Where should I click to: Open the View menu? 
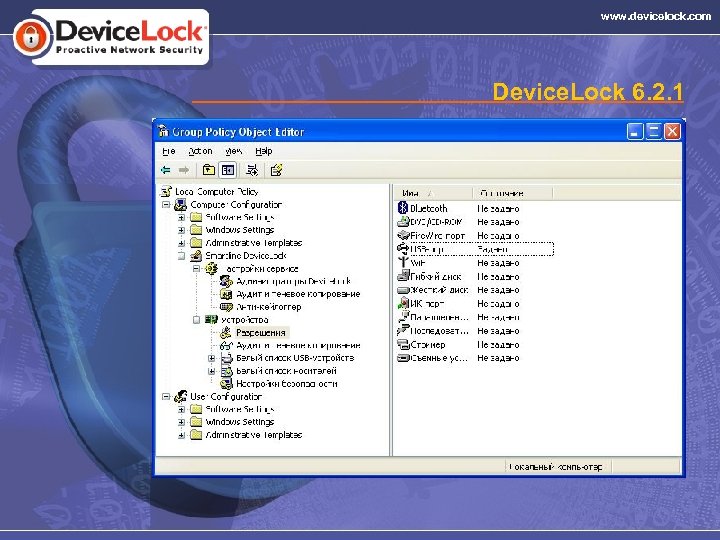pos(234,151)
